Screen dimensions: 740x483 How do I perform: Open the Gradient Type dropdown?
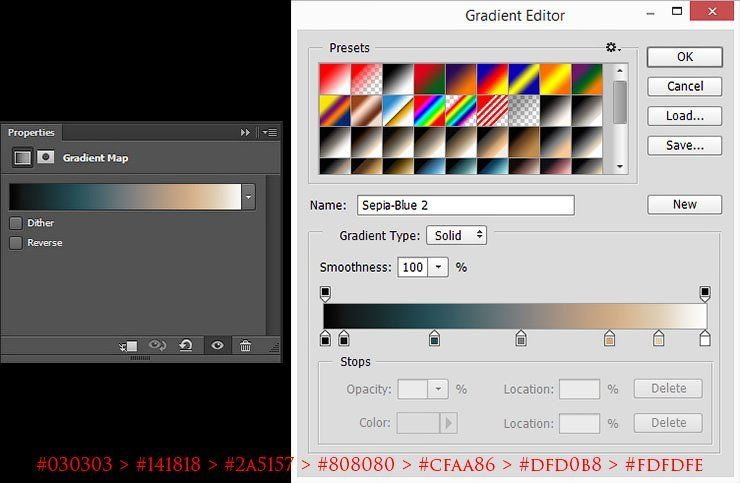[456, 235]
